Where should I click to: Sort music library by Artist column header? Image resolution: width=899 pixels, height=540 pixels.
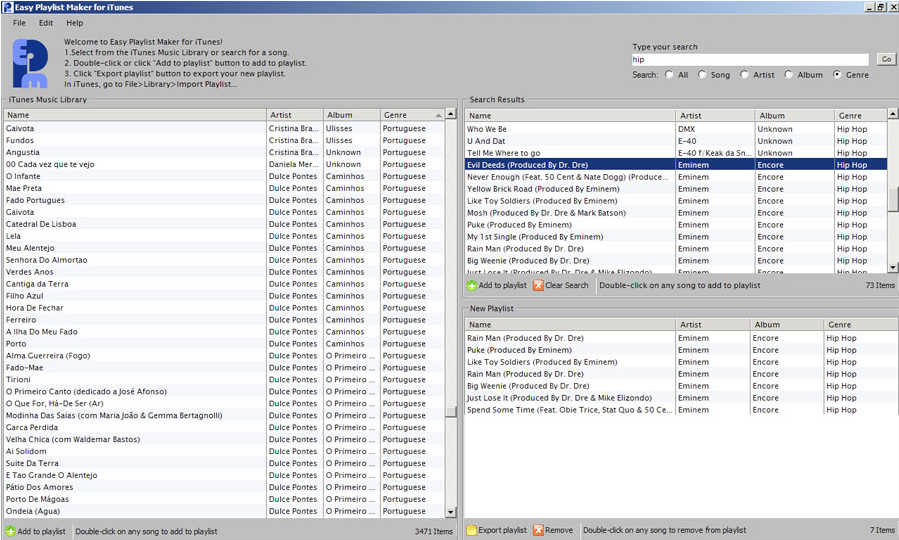295,115
